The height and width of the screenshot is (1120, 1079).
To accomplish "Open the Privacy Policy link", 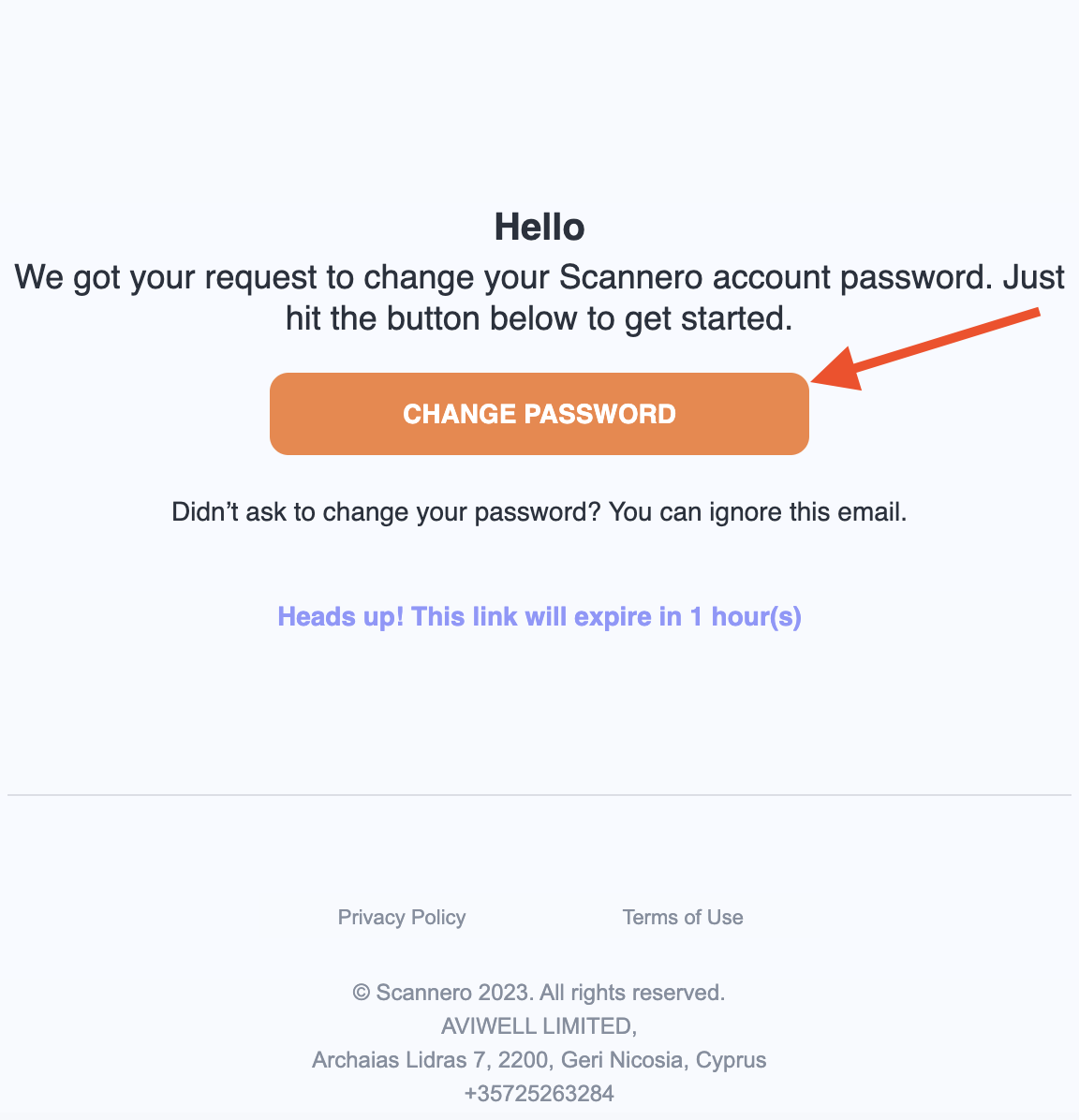I will coord(402,917).
